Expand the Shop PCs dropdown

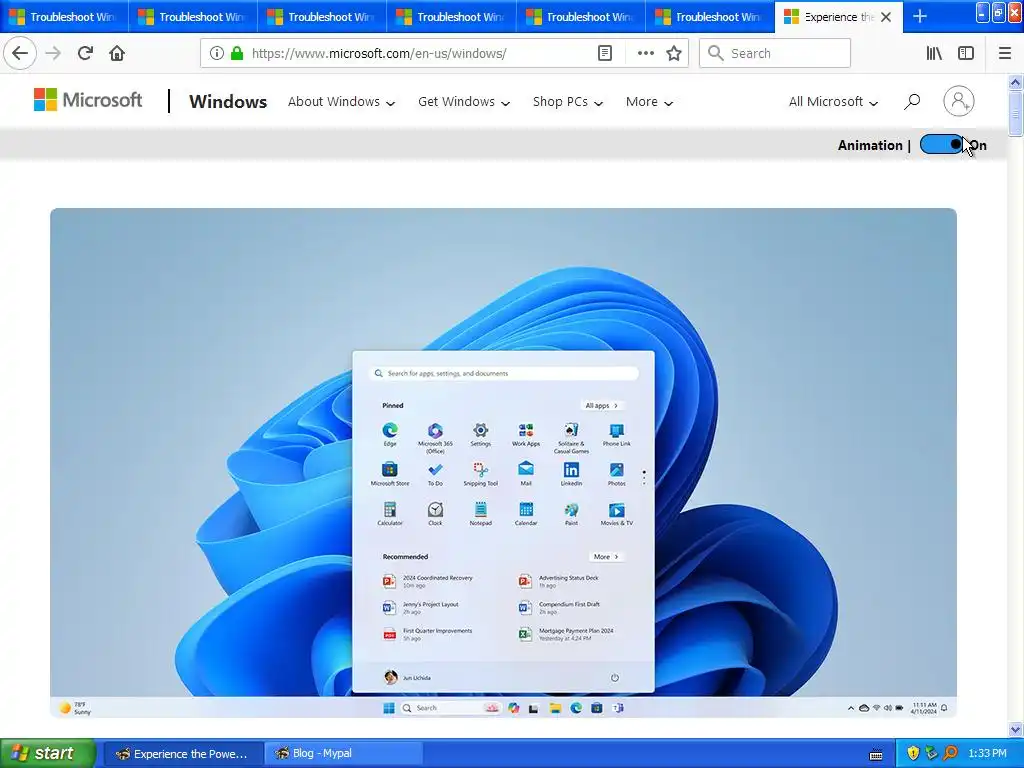(x=568, y=102)
